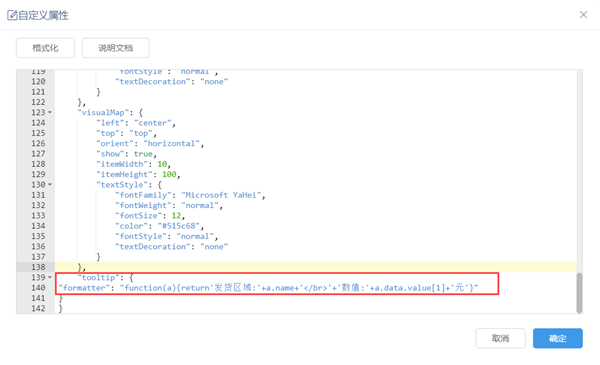Collapse the textStyle fold arrow at line 130
Image resolution: width=600 pixels, height=365 pixels.
50,185
